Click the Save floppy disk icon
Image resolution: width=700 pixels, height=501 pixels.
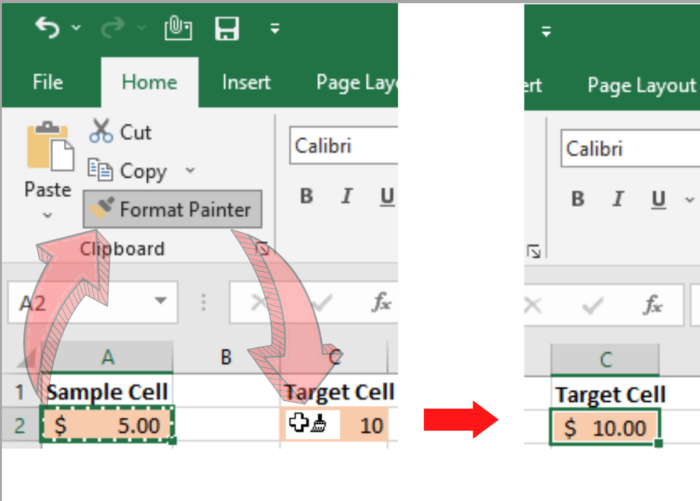227,29
